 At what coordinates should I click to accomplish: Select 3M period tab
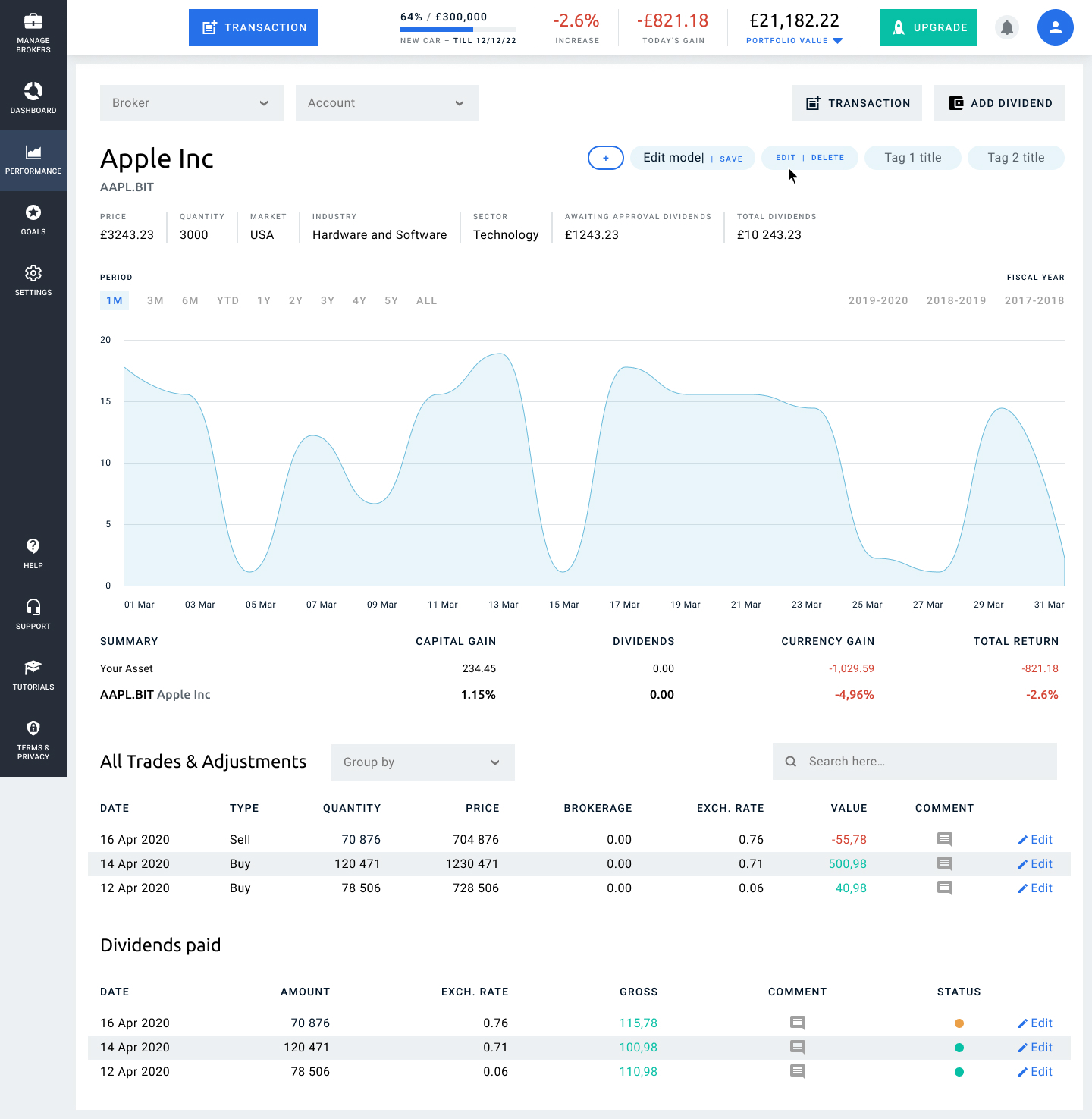155,300
